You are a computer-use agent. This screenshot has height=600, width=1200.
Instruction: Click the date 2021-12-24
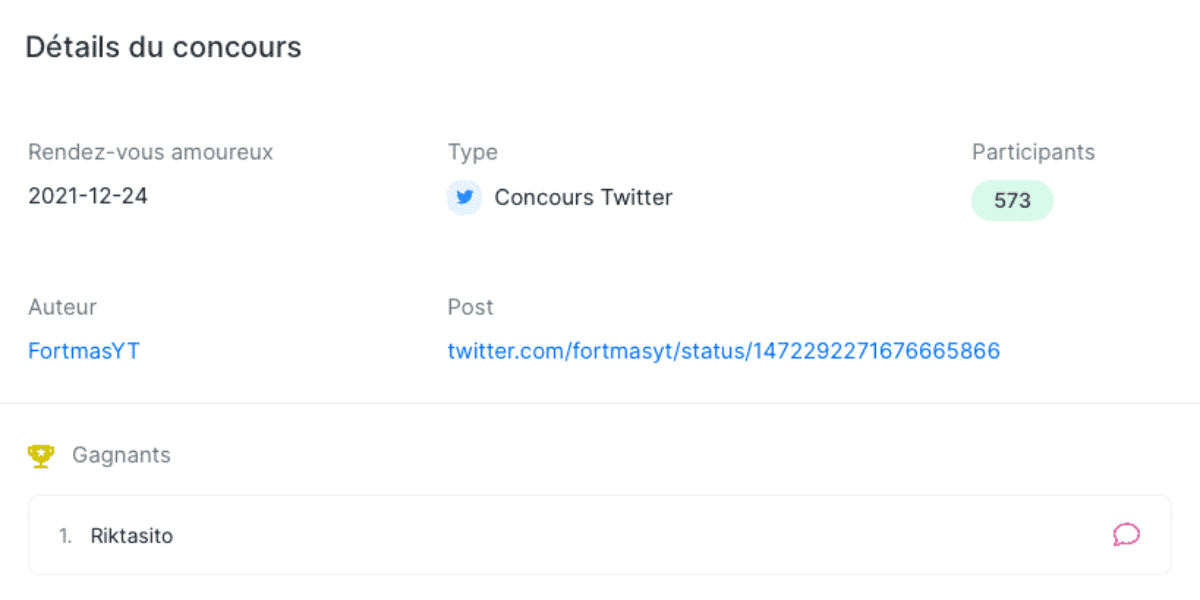(88, 196)
